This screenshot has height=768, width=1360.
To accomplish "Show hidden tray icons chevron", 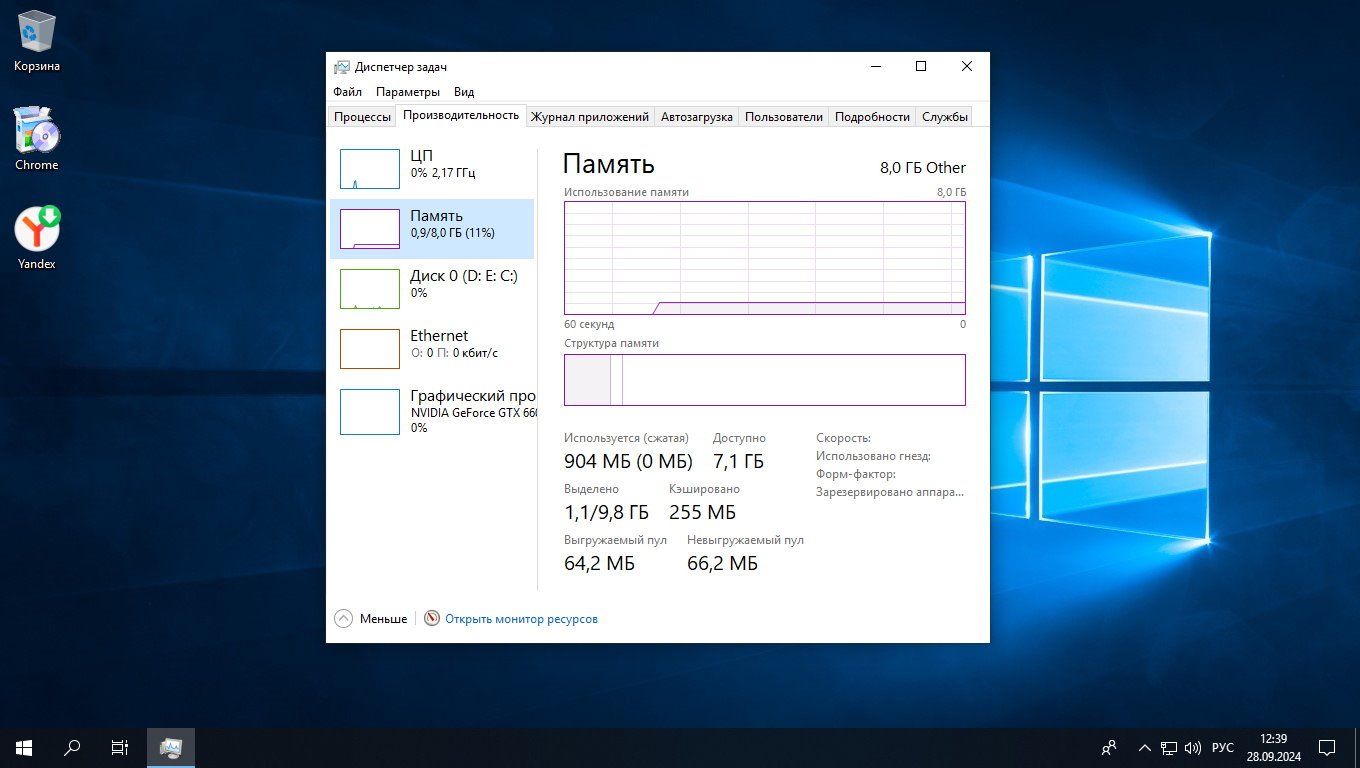I will tap(1144, 748).
